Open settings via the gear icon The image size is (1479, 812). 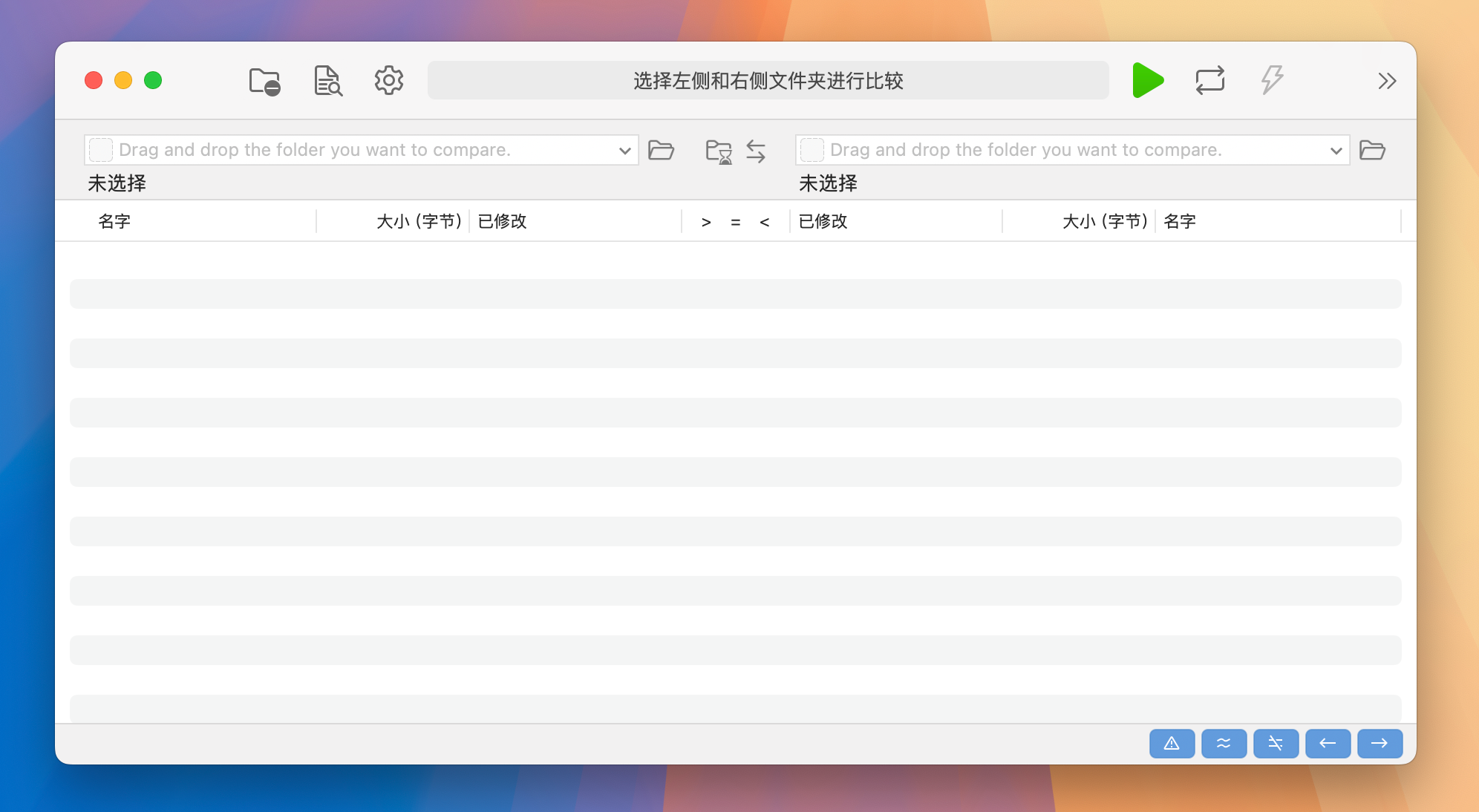(x=388, y=80)
